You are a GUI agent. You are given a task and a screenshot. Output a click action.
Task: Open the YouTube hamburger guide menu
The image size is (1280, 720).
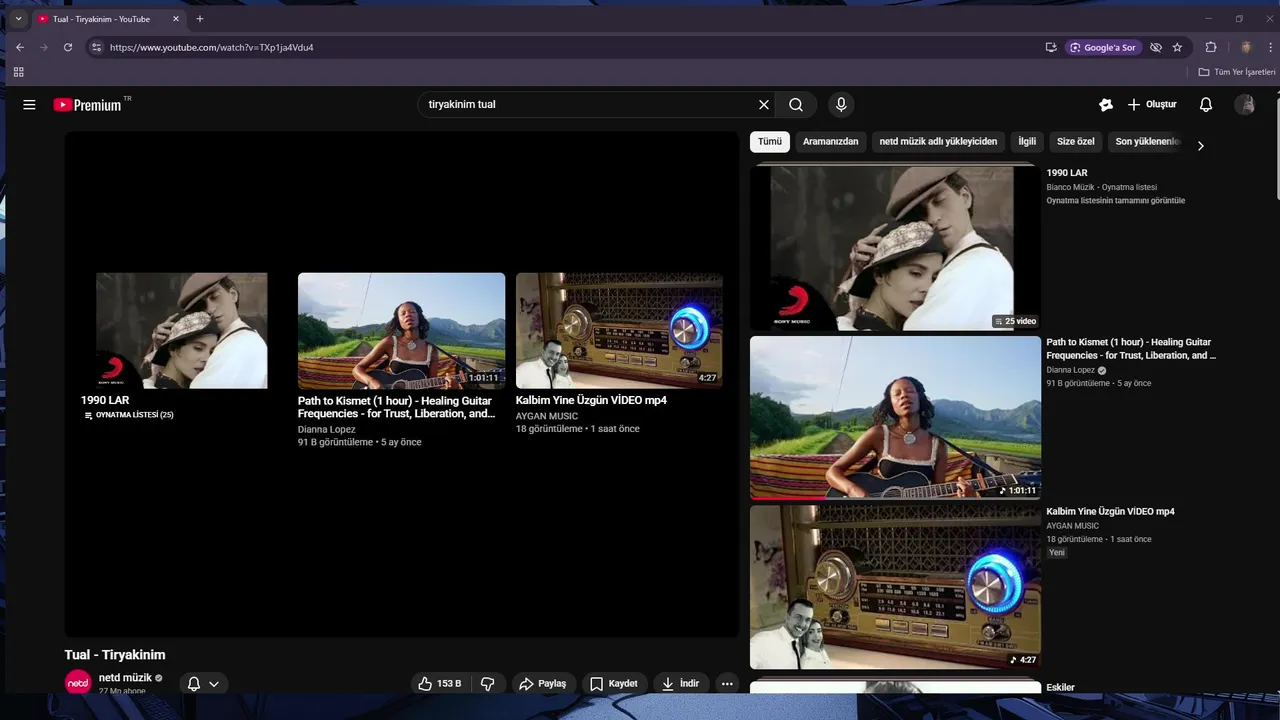pos(29,104)
